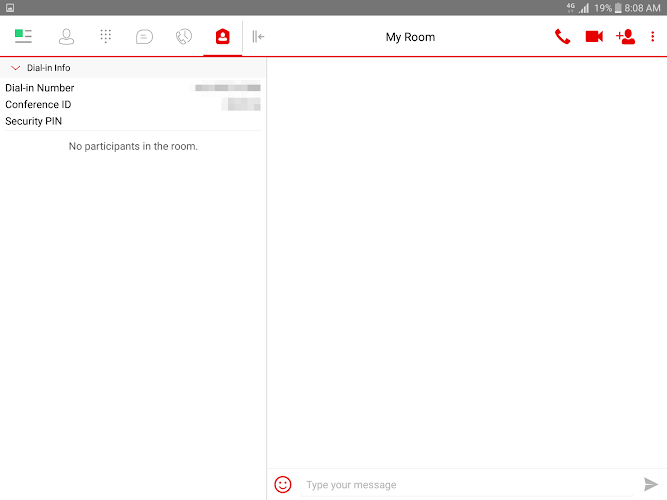Send the chat message
The image size is (667, 500).
[x=650, y=484]
